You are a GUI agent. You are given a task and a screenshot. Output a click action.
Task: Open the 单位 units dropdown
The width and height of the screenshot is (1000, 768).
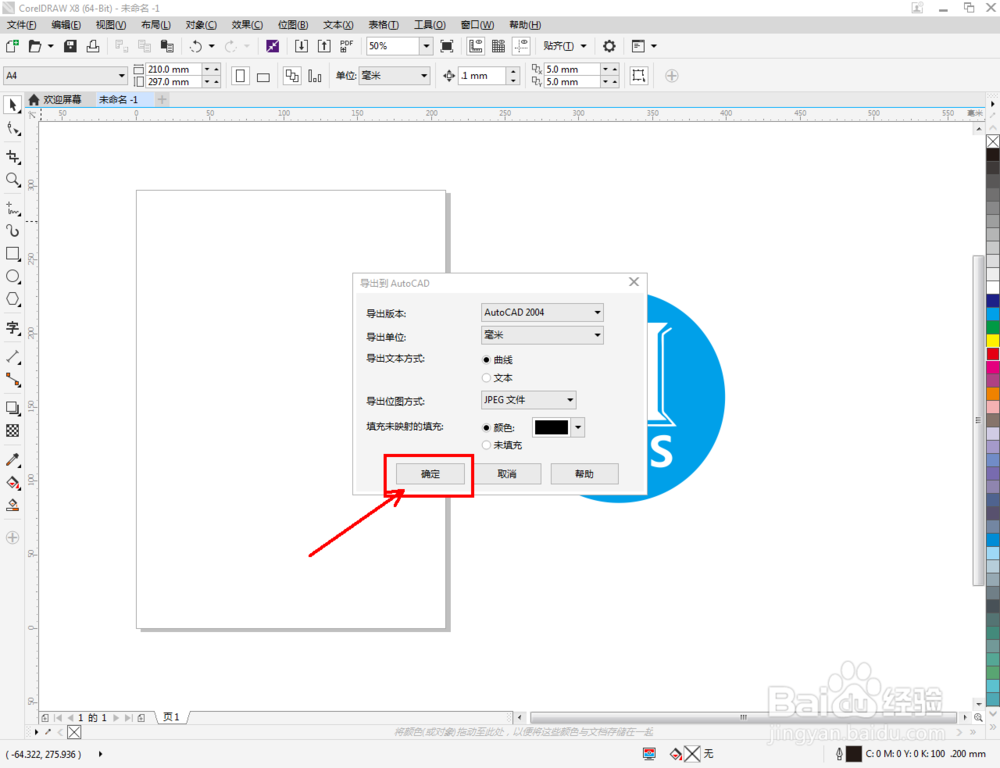tap(393, 76)
